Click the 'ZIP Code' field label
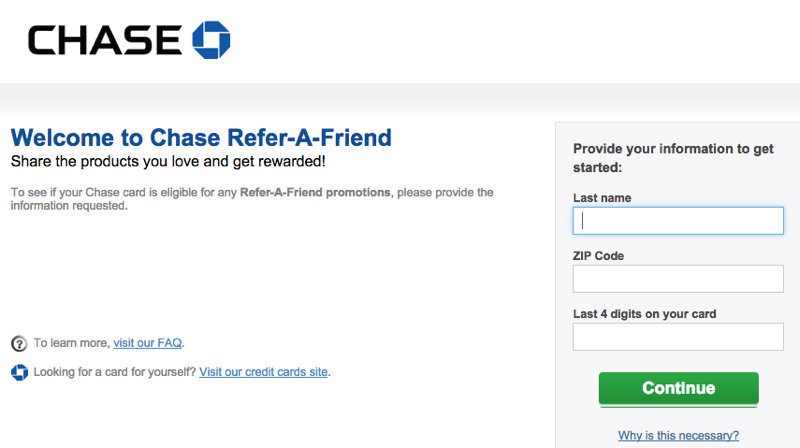This screenshot has width=800, height=448. [x=598, y=256]
